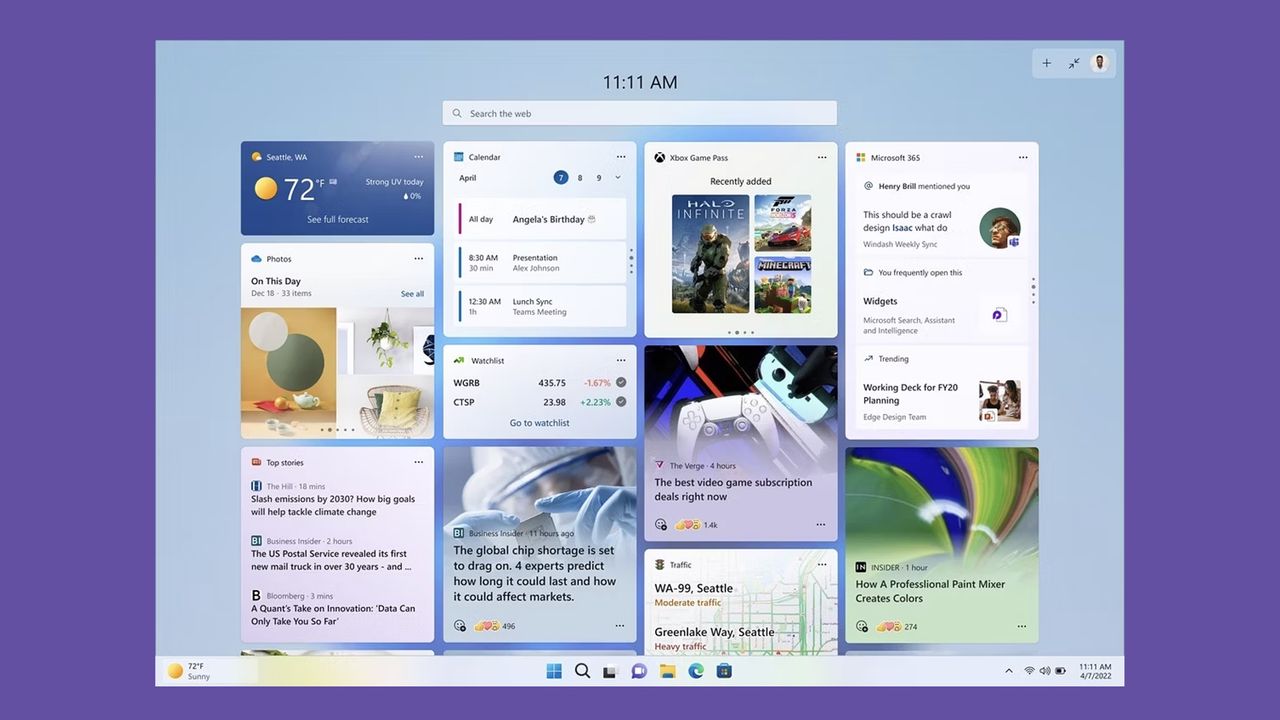Viewport: 1280px width, 720px height.
Task: Open your profile avatar on the widgets board
Action: coord(1099,62)
